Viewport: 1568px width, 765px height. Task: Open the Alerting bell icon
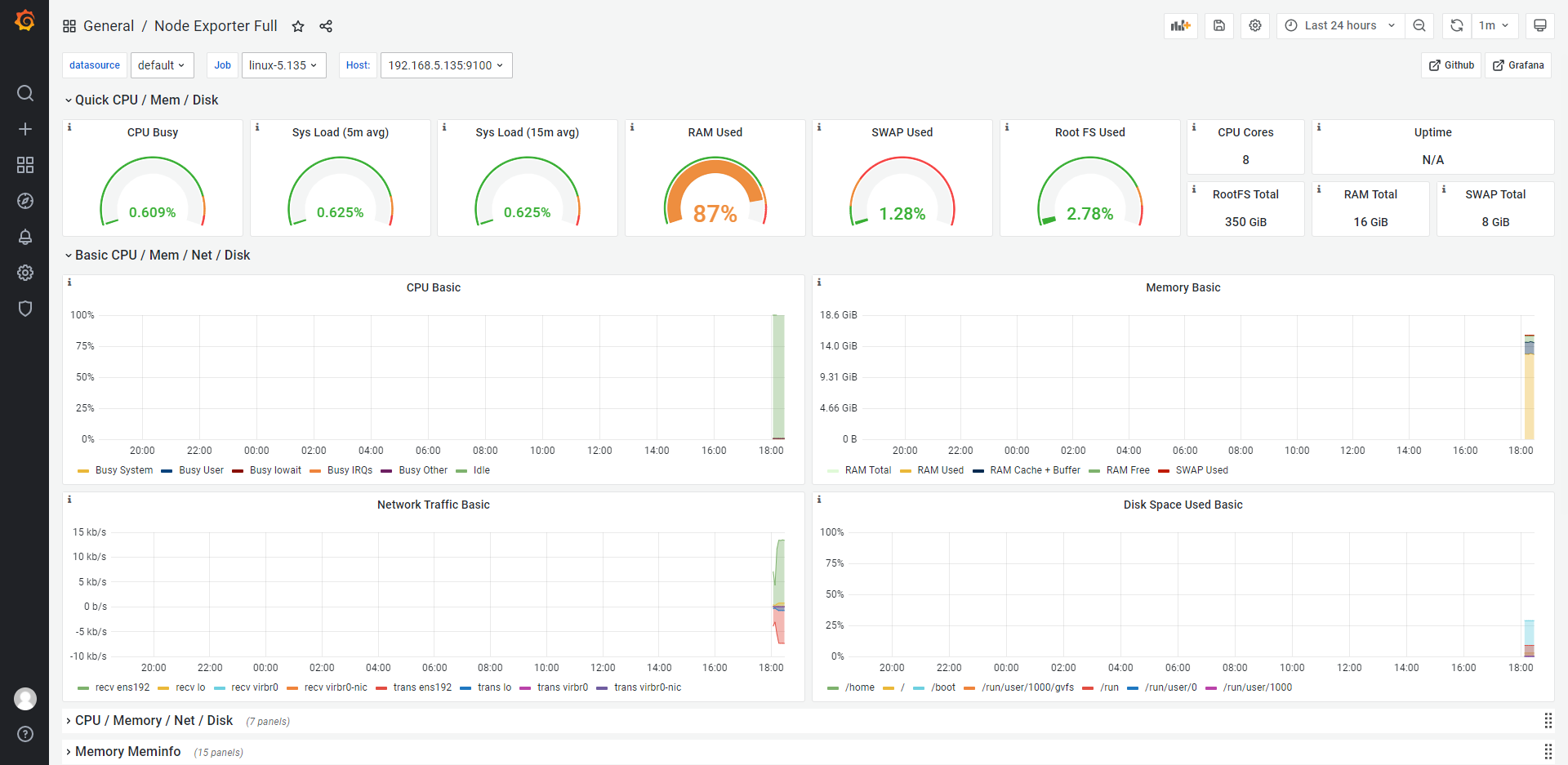[25, 237]
